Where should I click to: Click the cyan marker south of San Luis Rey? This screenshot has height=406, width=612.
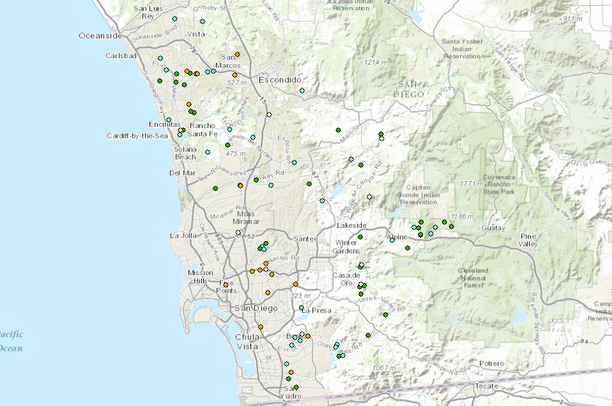click(174, 19)
